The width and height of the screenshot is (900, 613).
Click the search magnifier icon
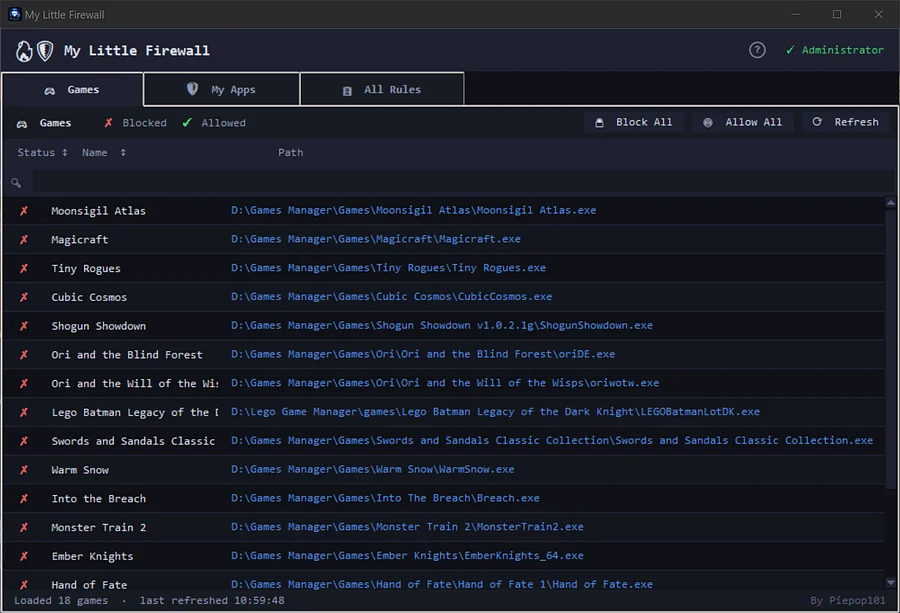[16, 183]
